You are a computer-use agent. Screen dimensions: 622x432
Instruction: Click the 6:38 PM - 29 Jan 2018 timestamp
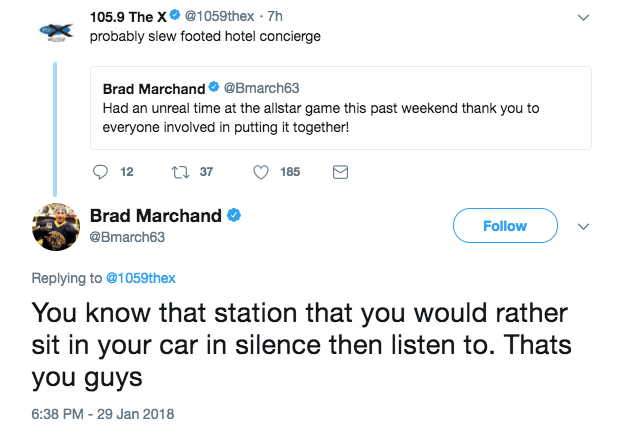click(x=103, y=414)
